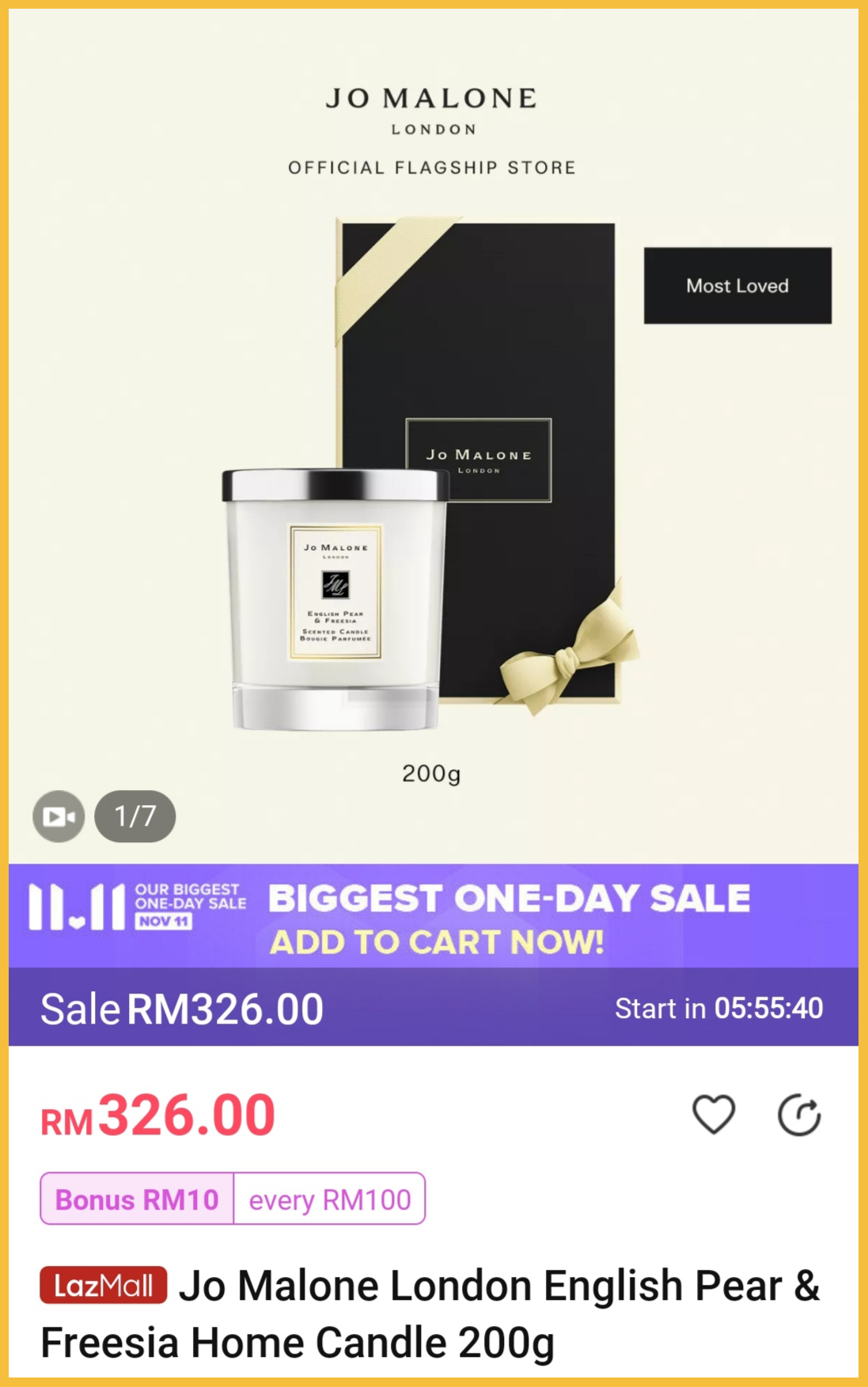This screenshot has height=1387, width=868.
Task: Tap the red RM326.00 price
Action: click(x=158, y=1115)
